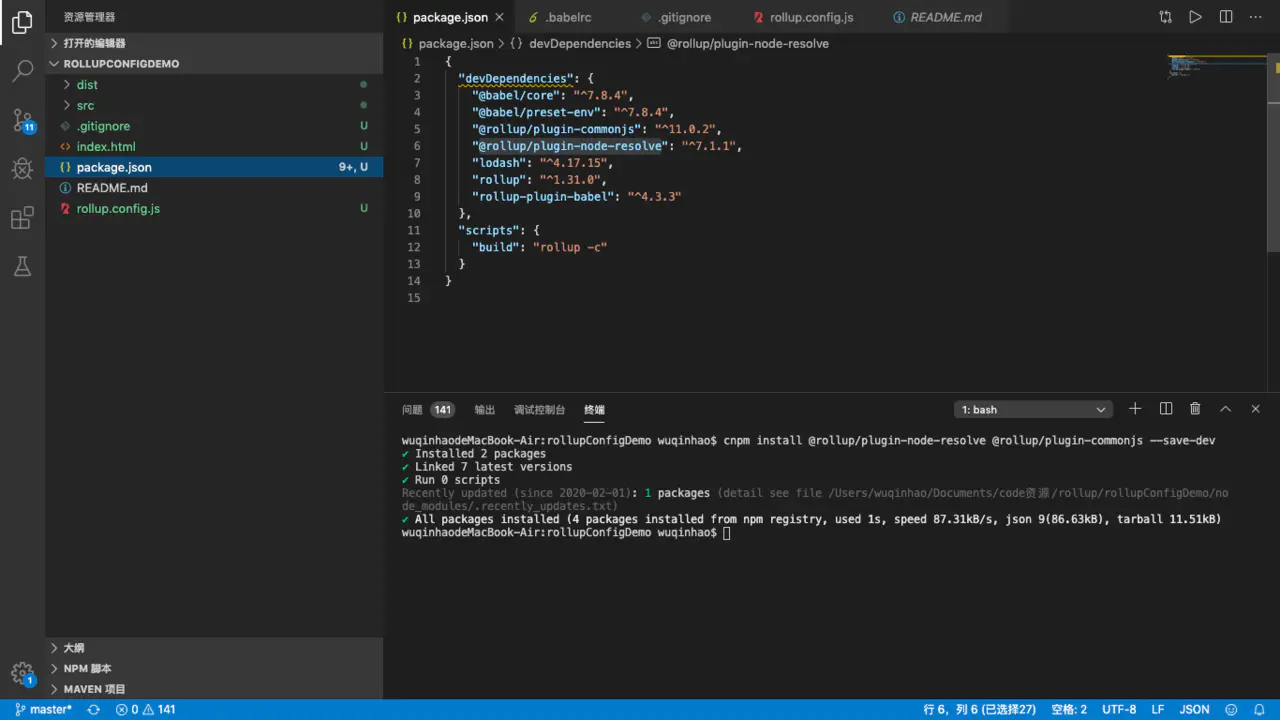
Task: Open the Search view in activity bar
Action: click(x=22, y=71)
